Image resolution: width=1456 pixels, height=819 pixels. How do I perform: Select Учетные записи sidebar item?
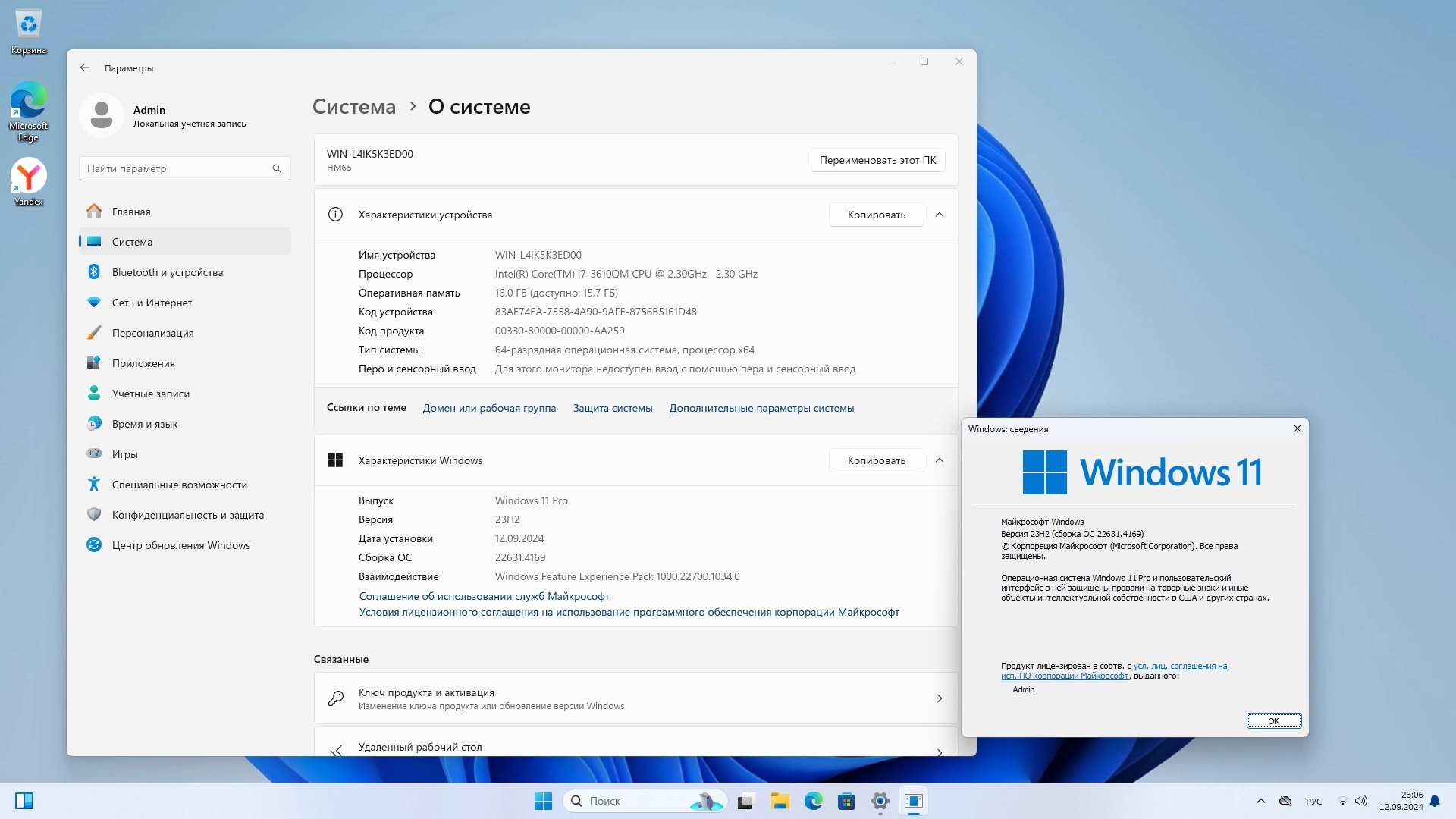(150, 394)
